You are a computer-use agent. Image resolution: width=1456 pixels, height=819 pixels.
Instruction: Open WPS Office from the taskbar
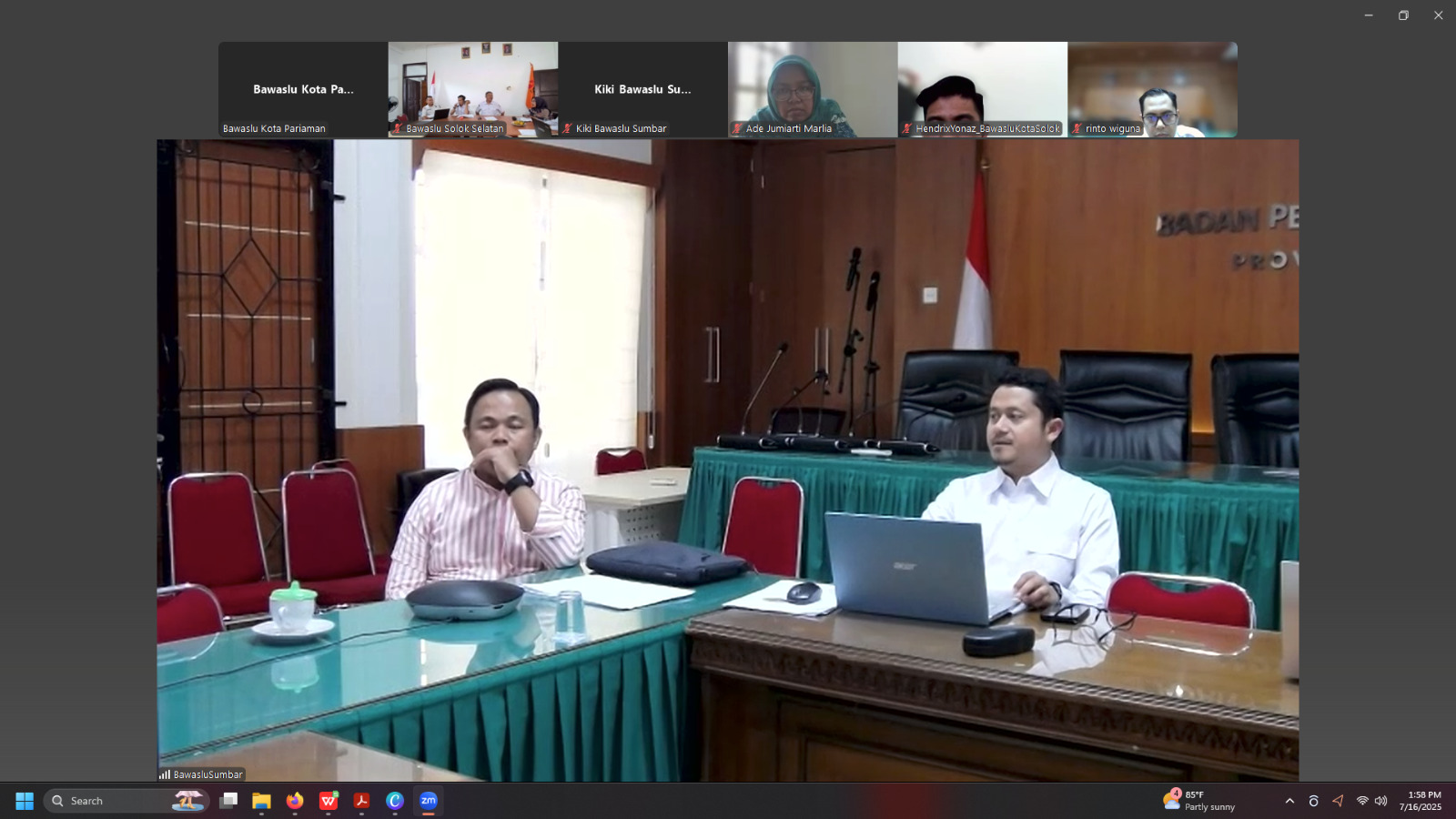(x=328, y=801)
